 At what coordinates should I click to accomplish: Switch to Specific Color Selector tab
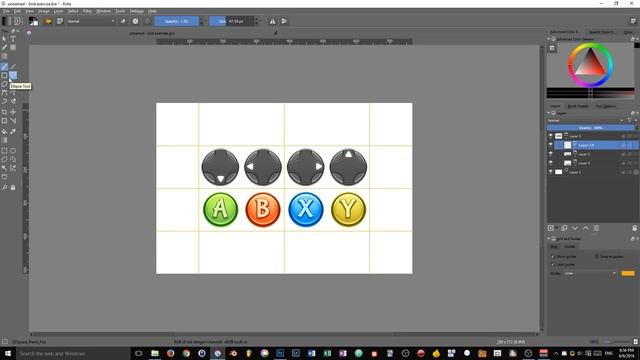(601, 32)
